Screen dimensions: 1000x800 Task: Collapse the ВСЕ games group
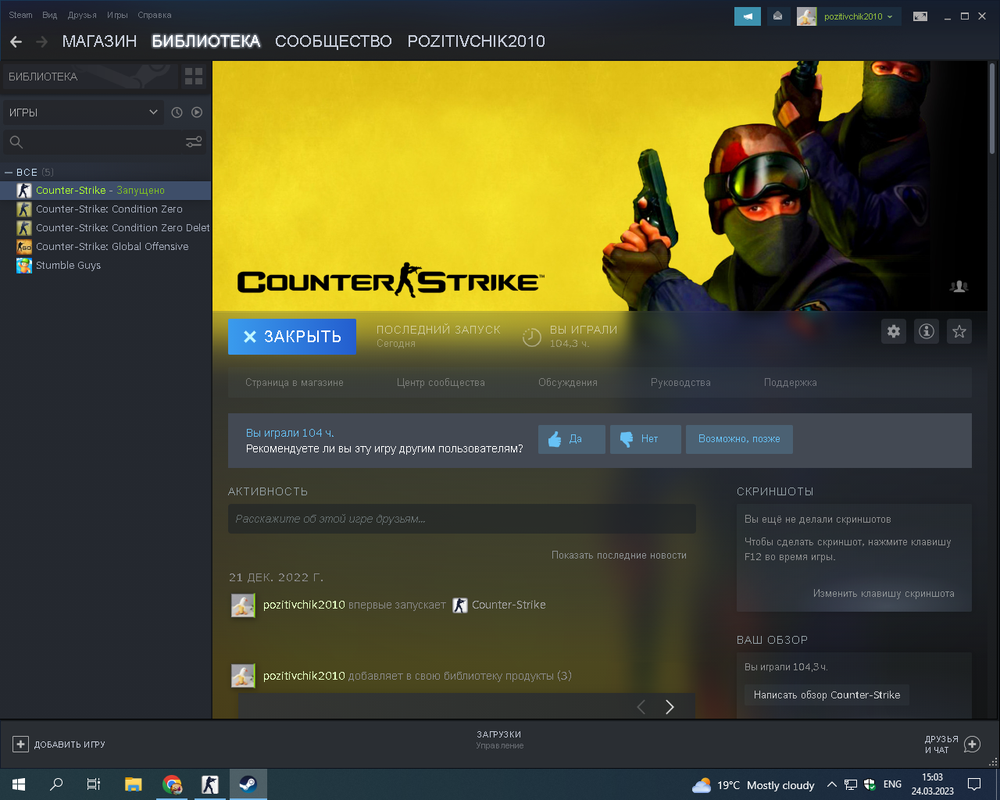[x=9, y=172]
